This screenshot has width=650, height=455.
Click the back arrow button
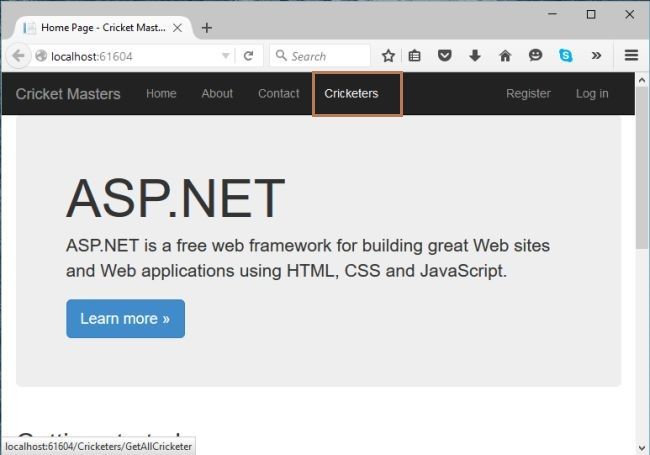click(18, 56)
